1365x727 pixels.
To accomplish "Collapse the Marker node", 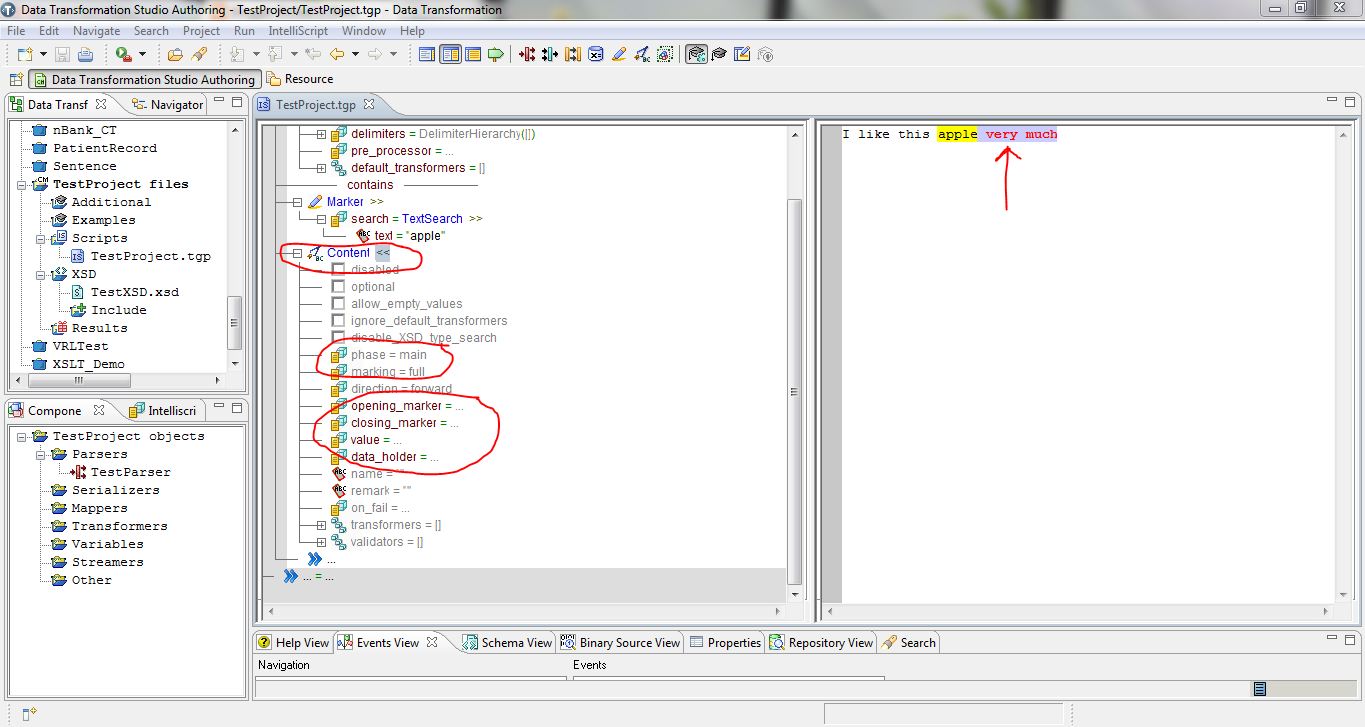I will [x=297, y=202].
